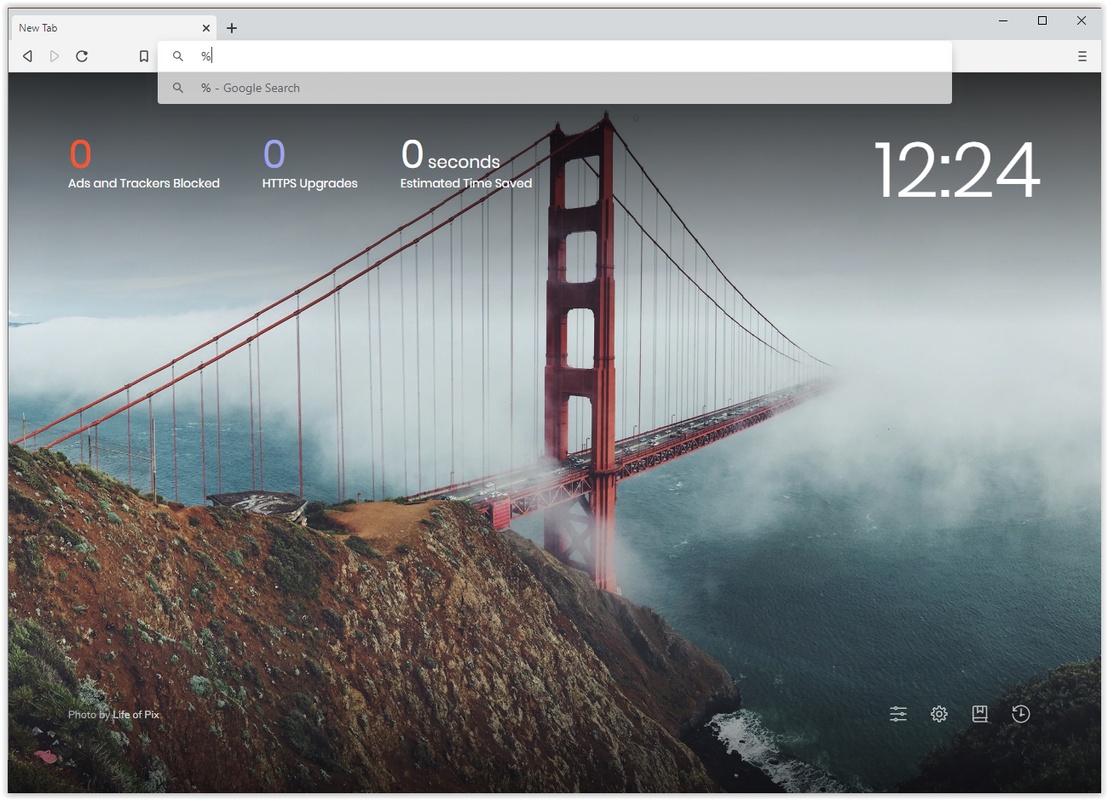Close the browser window
The image size is (1108, 800).
click(1081, 20)
